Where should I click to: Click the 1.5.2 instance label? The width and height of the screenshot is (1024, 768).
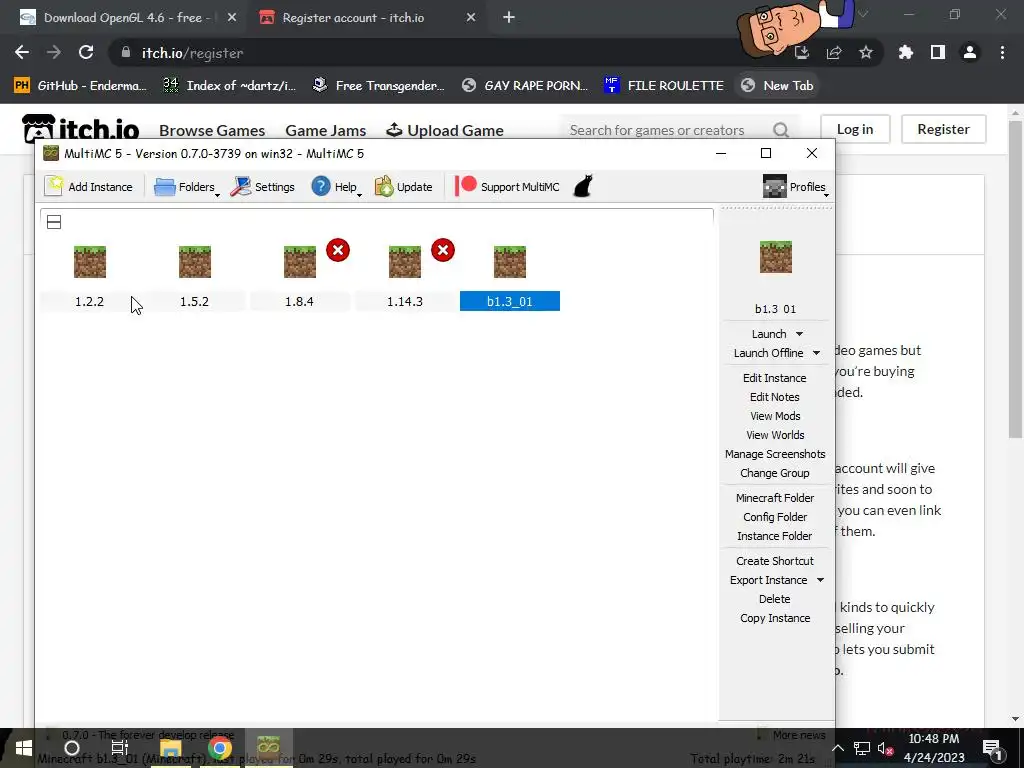(195, 301)
